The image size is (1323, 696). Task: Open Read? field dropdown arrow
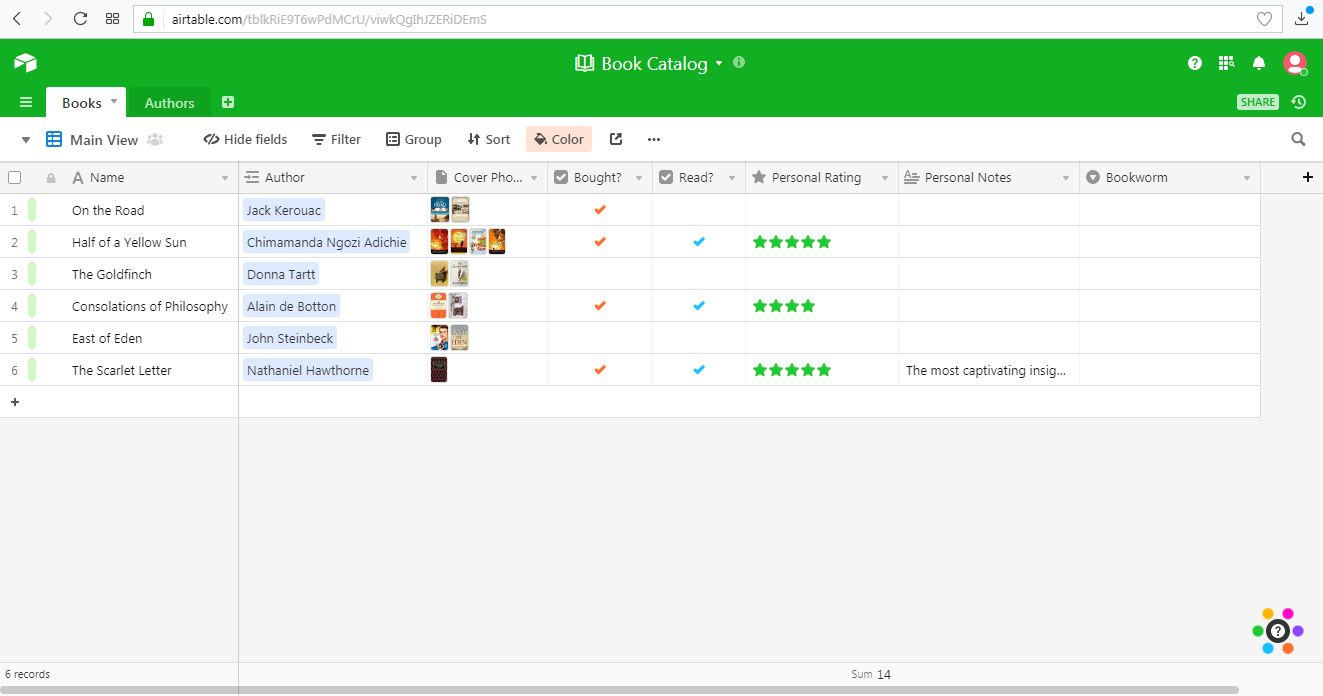click(x=732, y=178)
